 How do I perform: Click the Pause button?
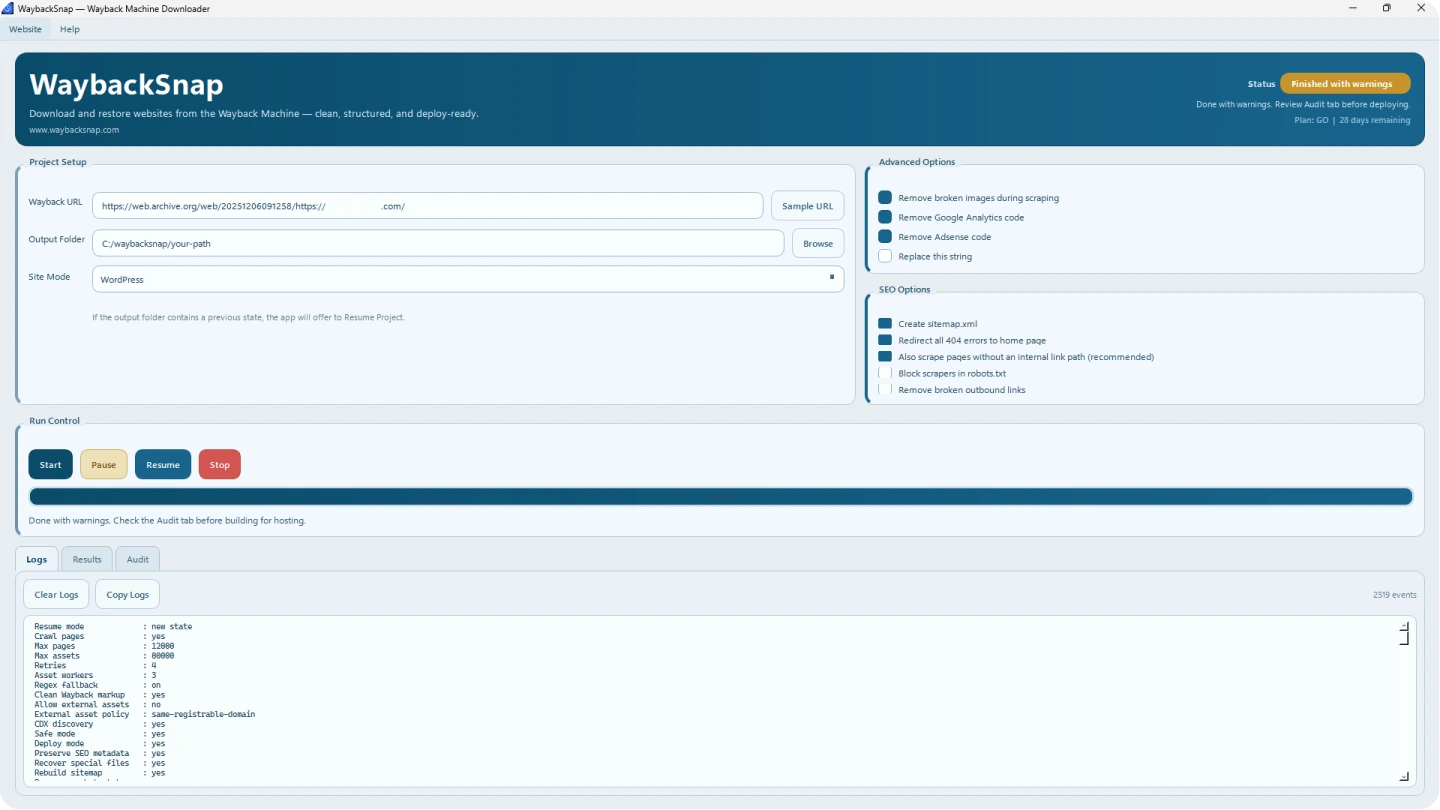pyautogui.click(x=104, y=464)
